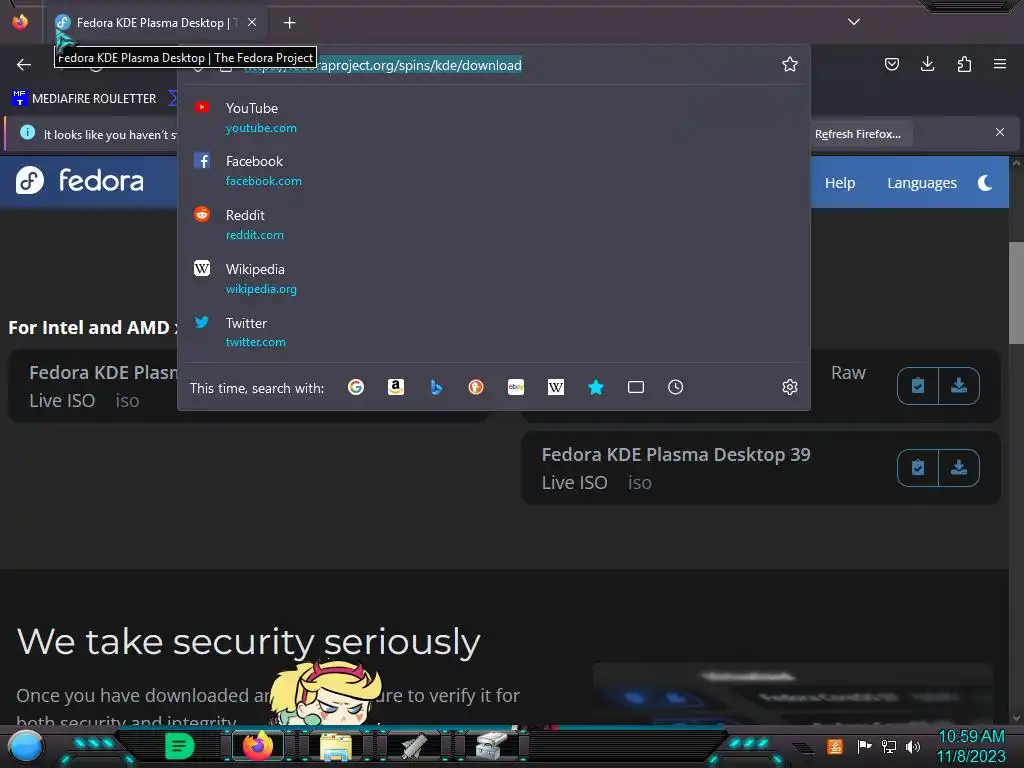This screenshot has width=1024, height=768.
Task: Open the Help link in Fedora navbar
Action: 840,183
